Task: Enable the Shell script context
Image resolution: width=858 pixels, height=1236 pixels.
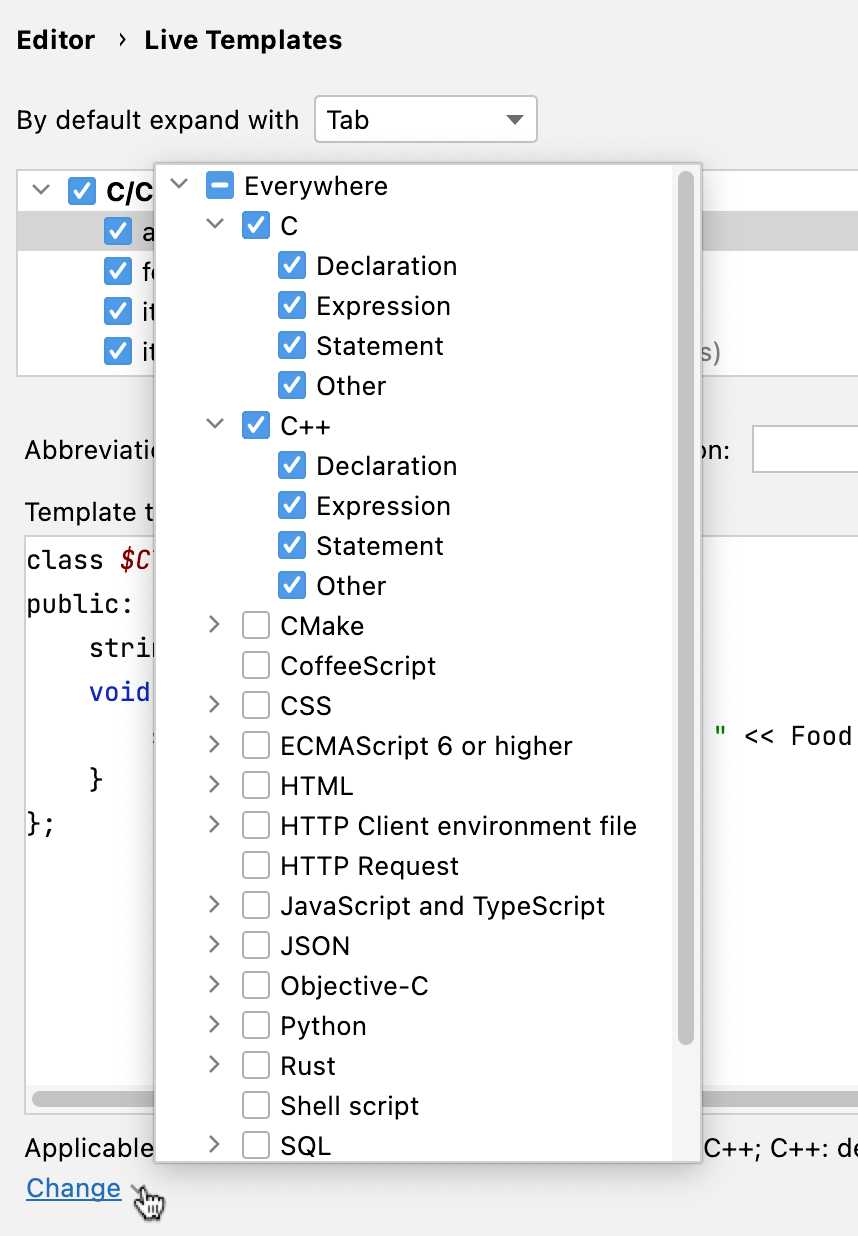Action: [x=255, y=1105]
